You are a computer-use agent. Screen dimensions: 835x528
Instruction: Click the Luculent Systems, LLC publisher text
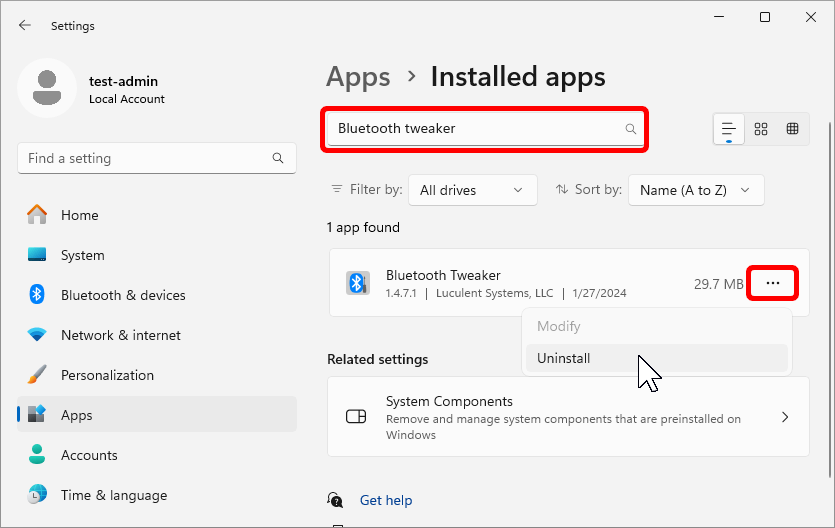(494, 293)
